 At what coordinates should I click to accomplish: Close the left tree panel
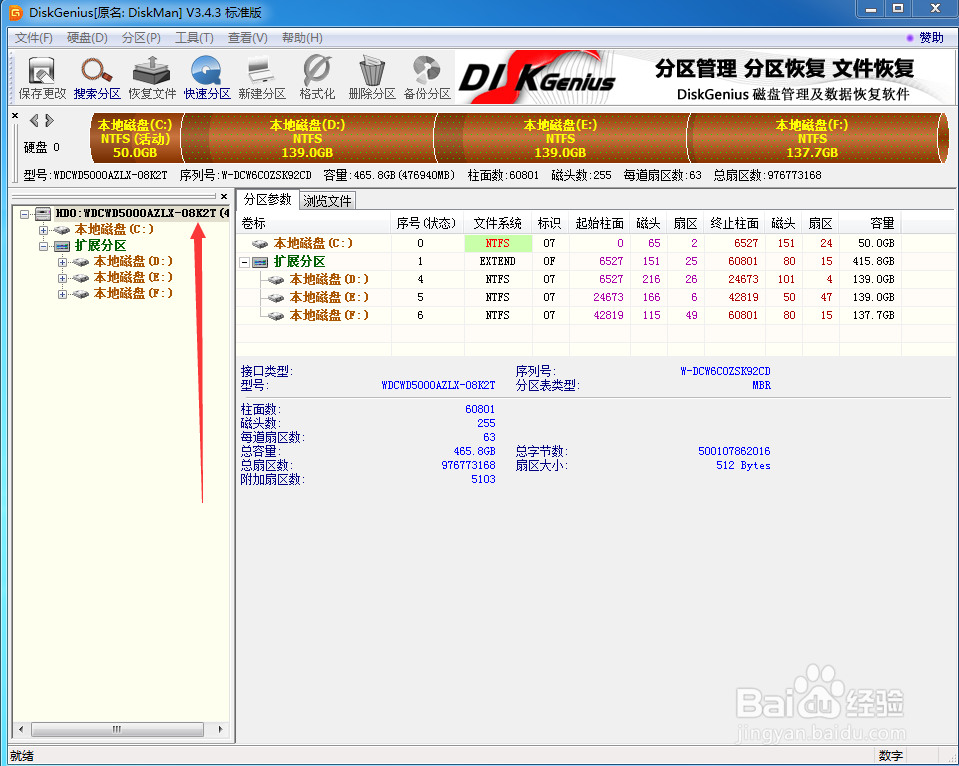[x=224, y=196]
